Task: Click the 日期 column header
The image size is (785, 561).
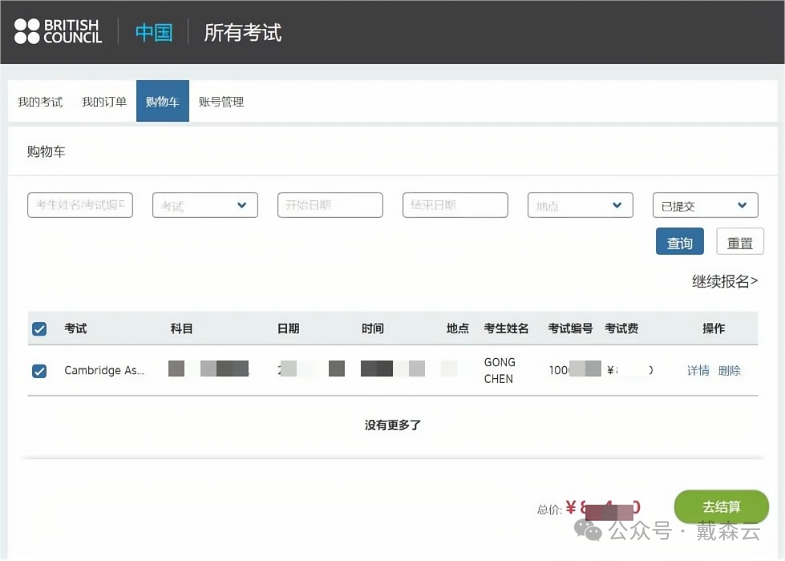Action: click(288, 328)
